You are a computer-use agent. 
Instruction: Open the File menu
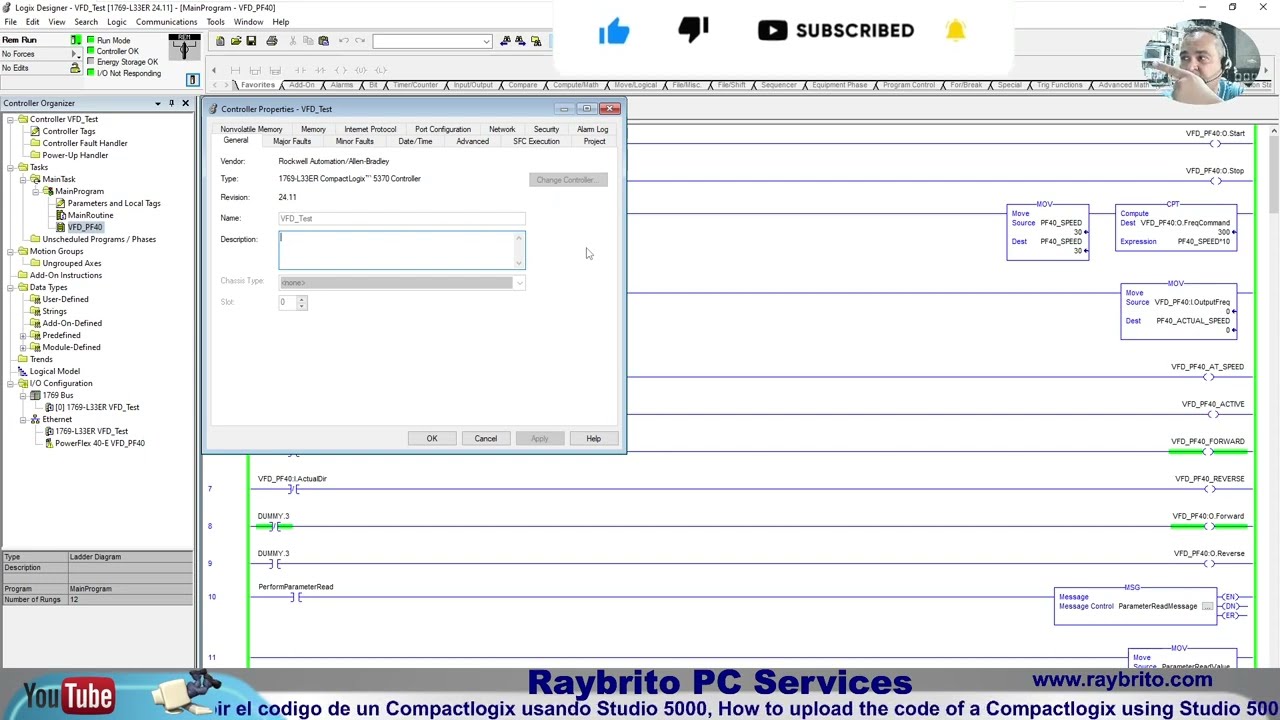tap(10, 22)
